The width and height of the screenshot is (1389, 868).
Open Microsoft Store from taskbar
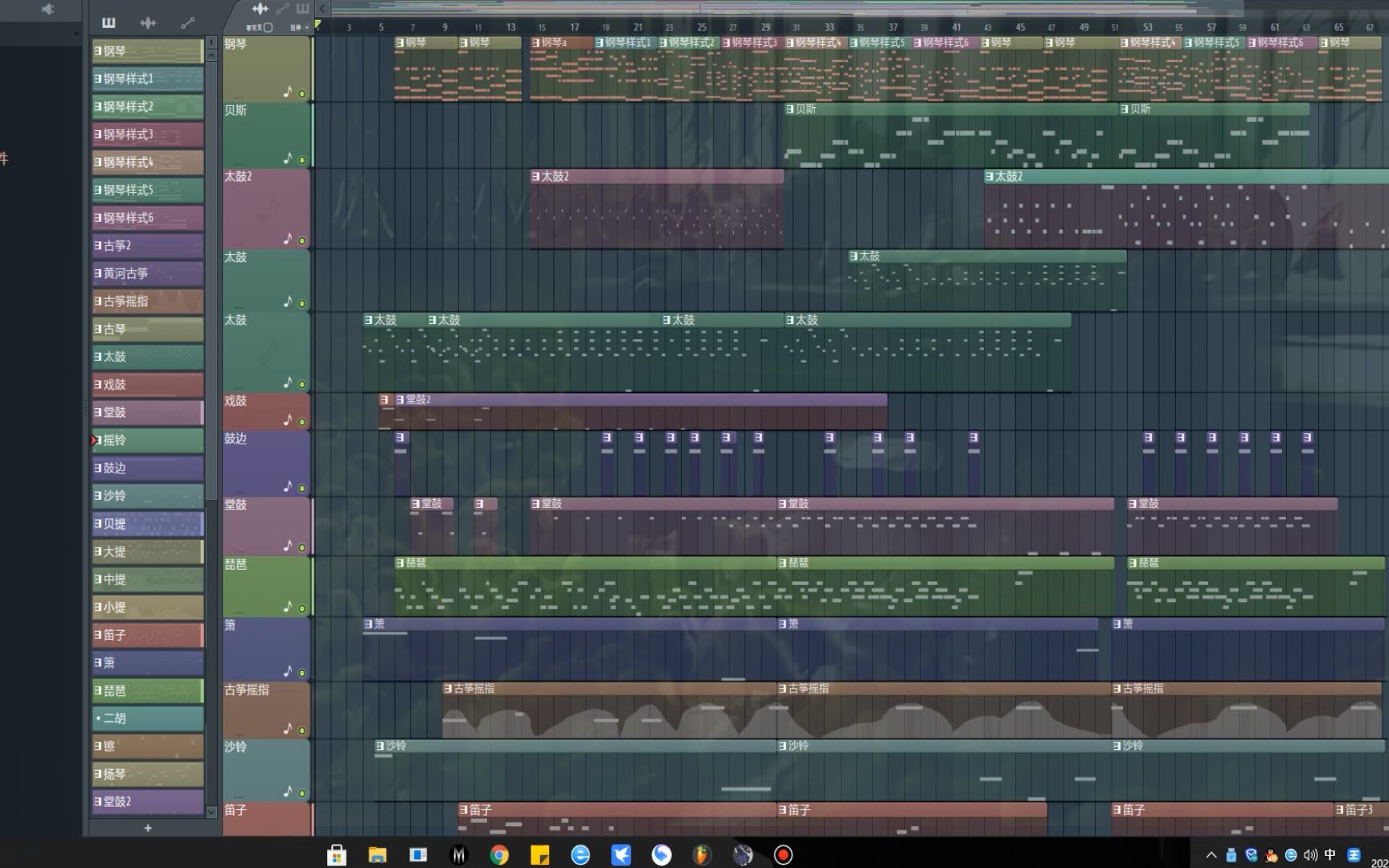337,855
